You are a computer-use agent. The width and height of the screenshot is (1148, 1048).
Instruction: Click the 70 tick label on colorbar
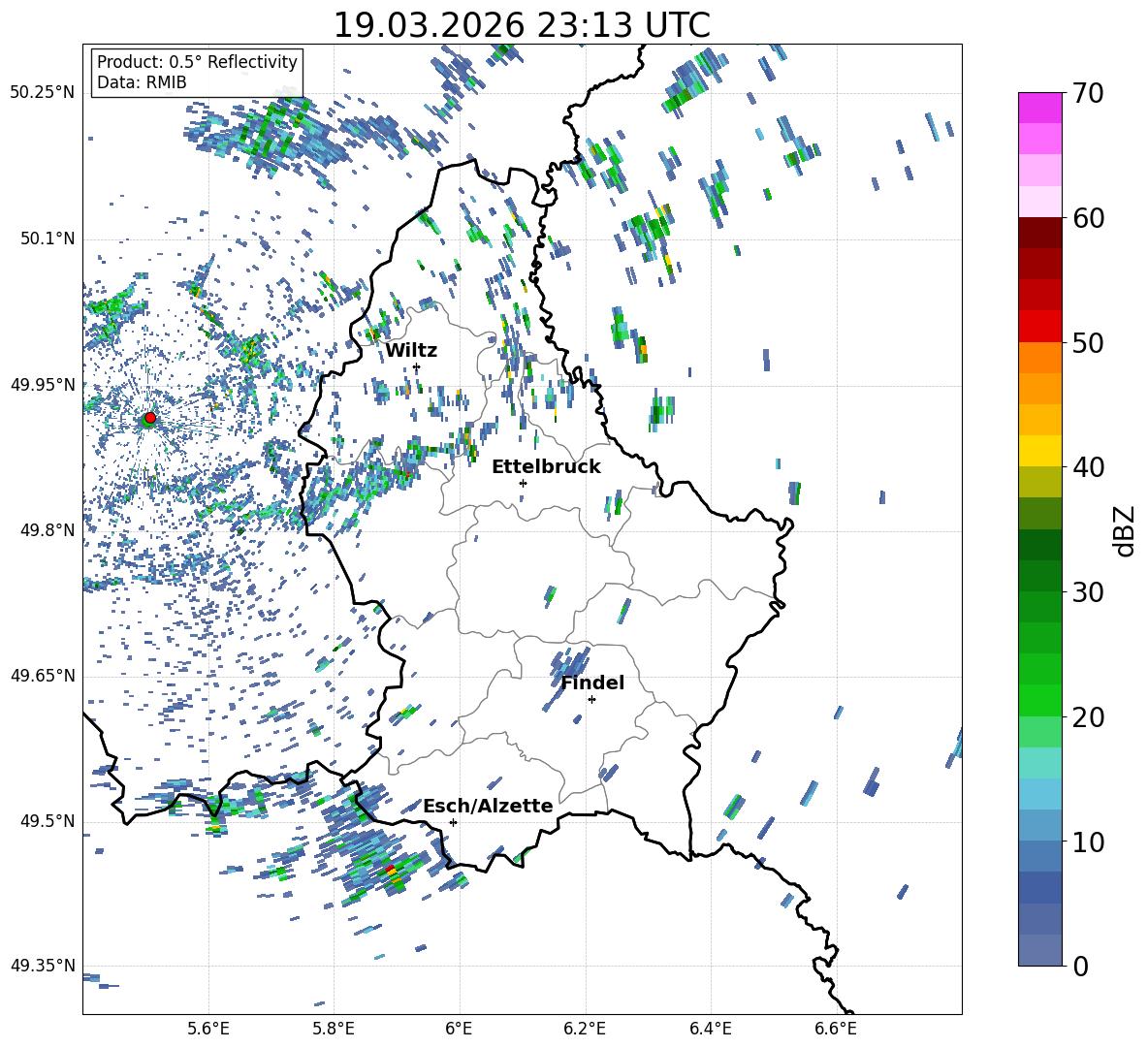click(x=1090, y=94)
